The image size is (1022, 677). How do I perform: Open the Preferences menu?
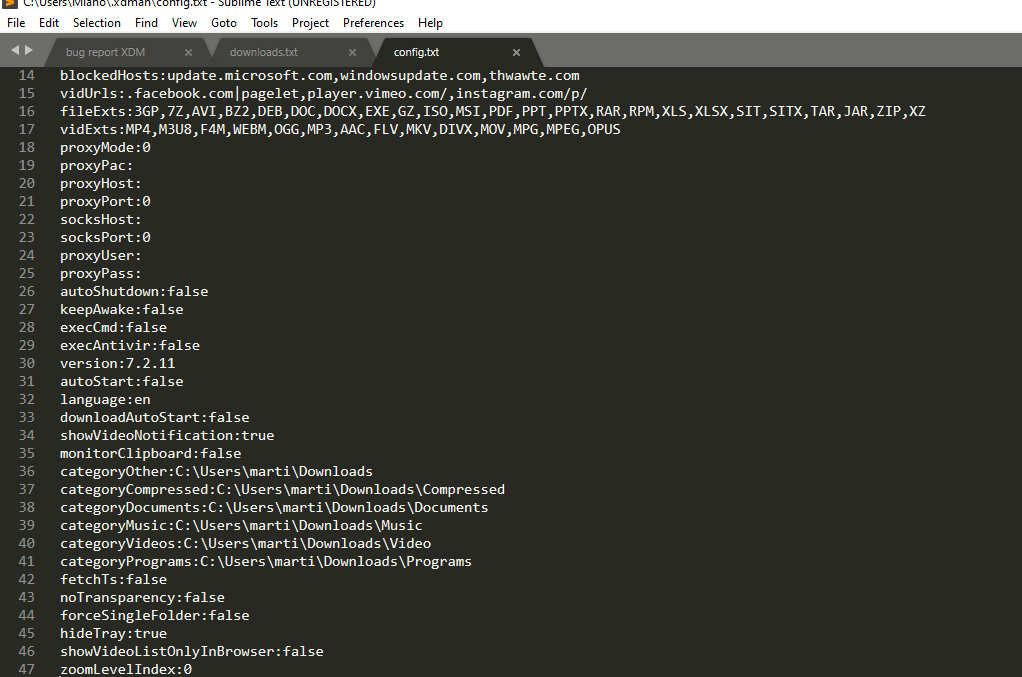[x=372, y=22]
